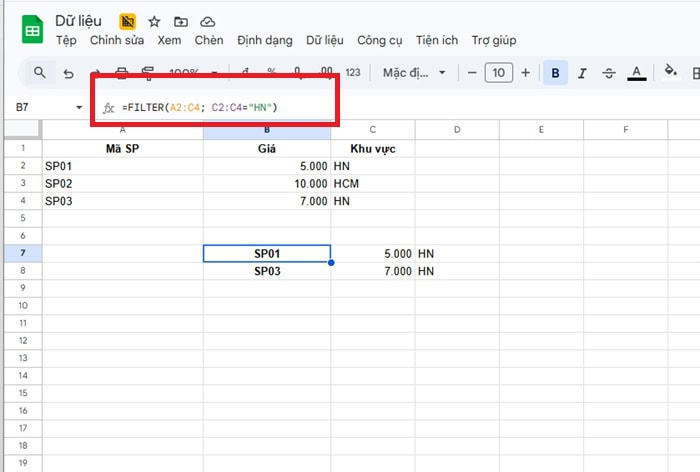
Task: Open the text color picker
Action: 635,73
